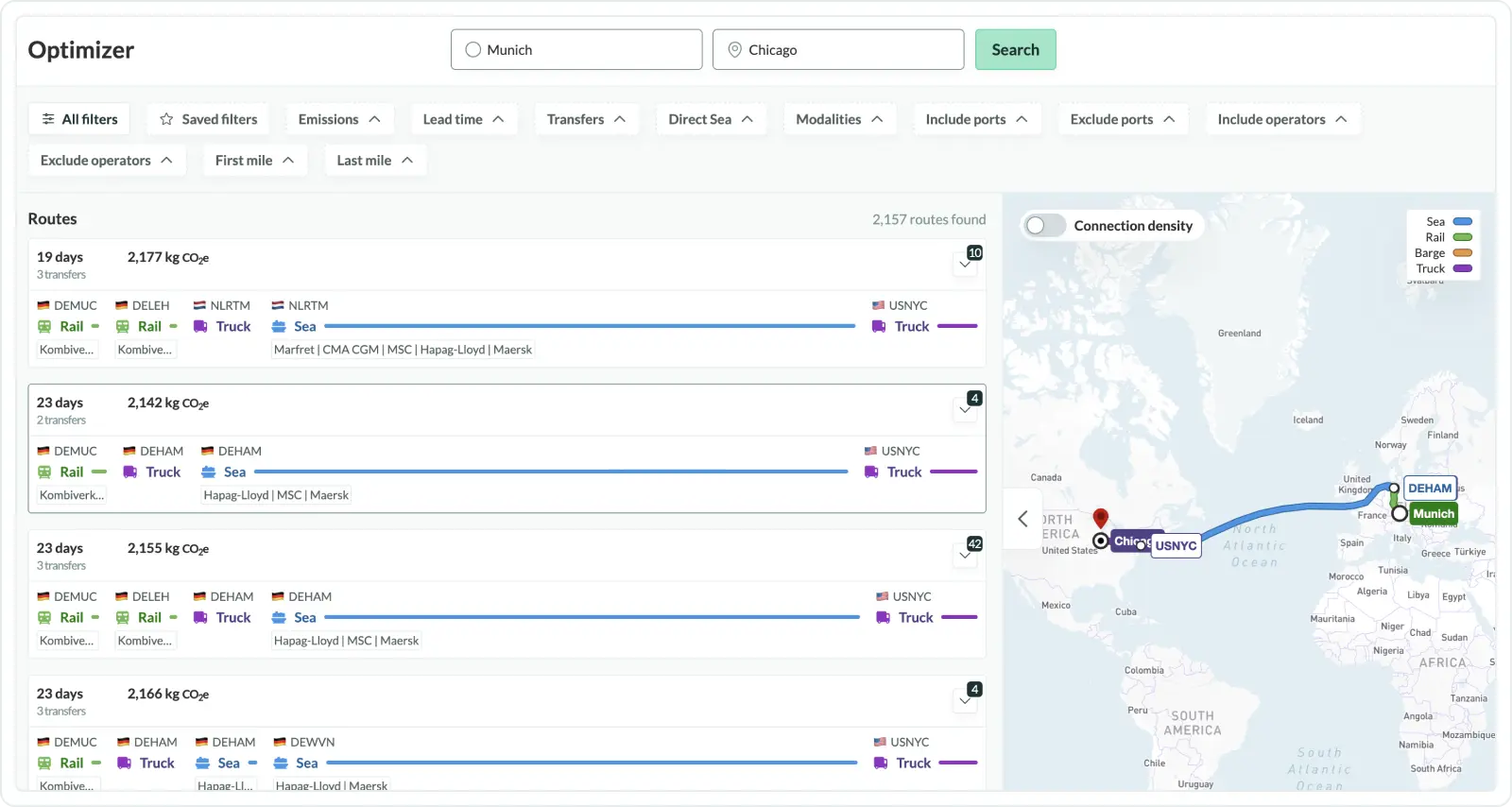
Task: Expand the Include operators filter dropdown
Action: 1281,119
